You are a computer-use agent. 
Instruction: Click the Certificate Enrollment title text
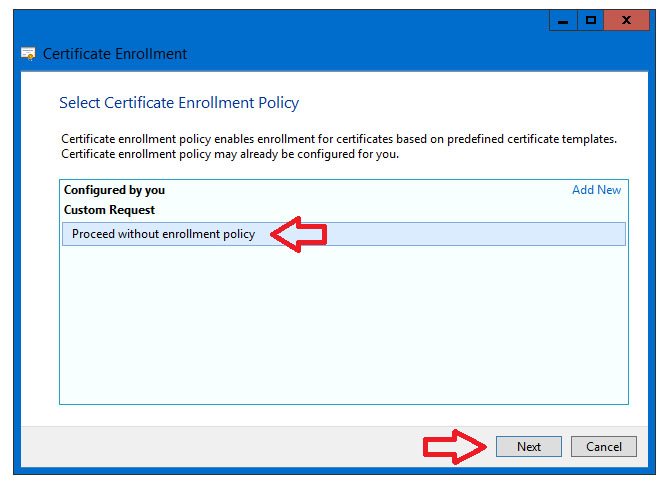[x=115, y=54]
